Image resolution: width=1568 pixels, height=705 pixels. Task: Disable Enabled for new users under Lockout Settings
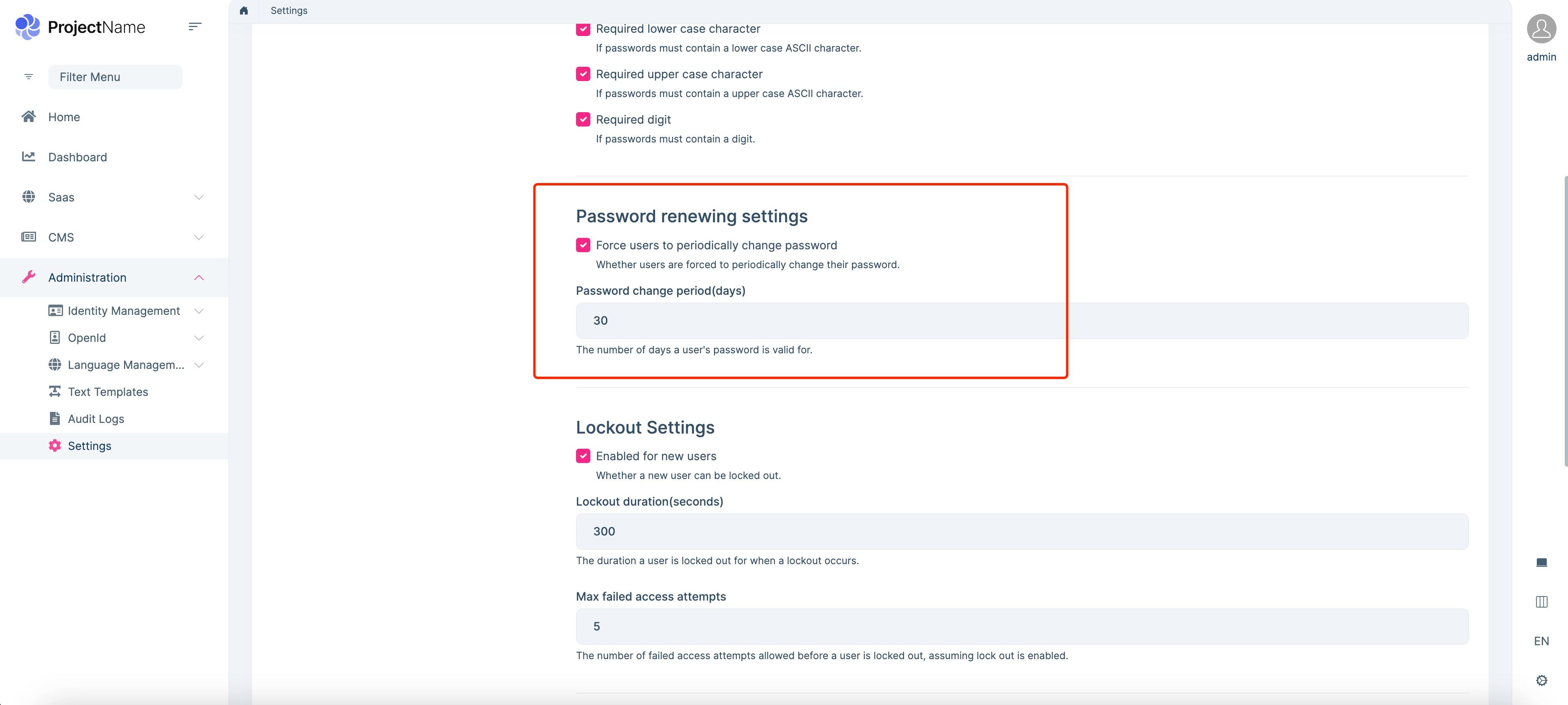click(x=583, y=455)
